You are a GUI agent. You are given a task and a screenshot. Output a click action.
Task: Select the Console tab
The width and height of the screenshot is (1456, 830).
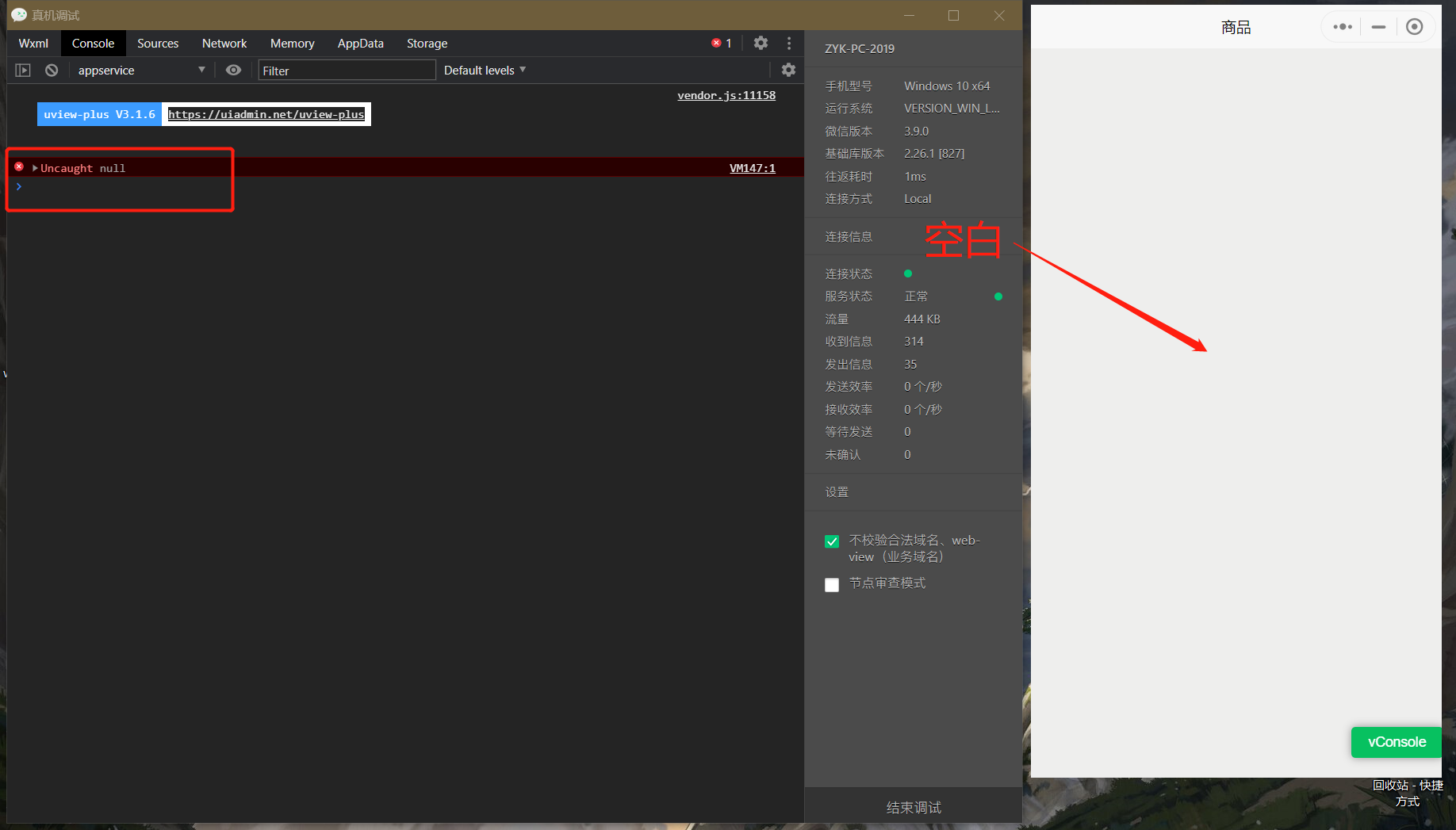93,44
